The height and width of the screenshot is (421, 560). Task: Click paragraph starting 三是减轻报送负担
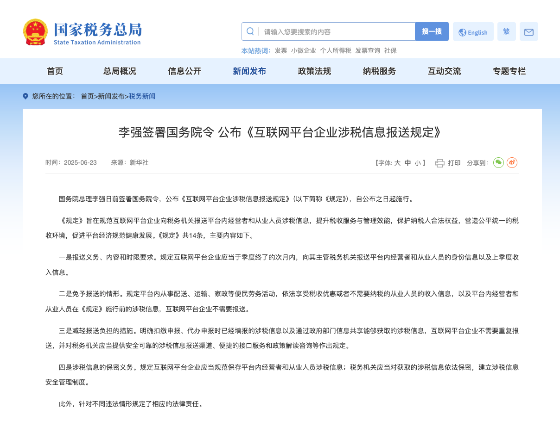coord(282,338)
